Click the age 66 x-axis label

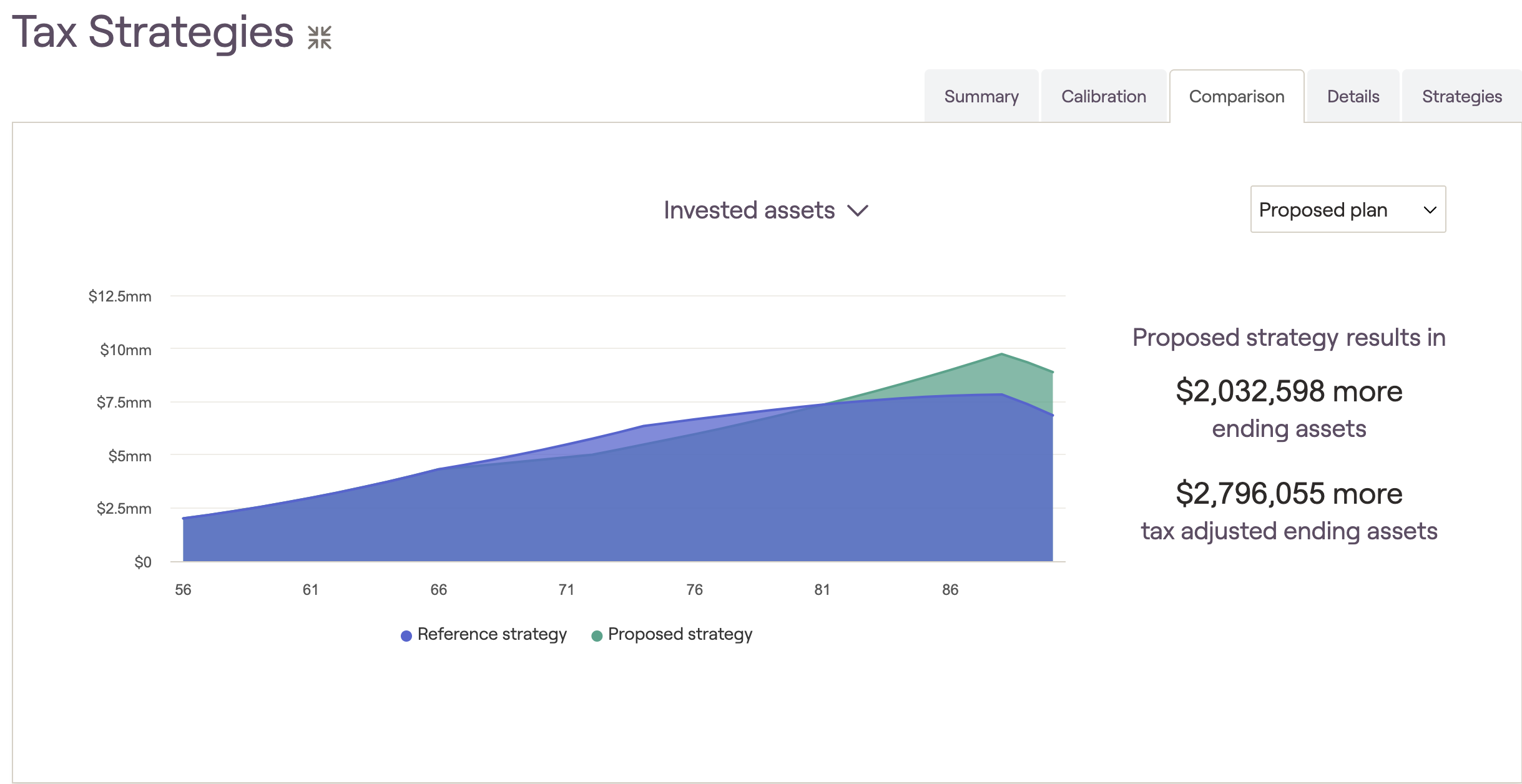439,589
